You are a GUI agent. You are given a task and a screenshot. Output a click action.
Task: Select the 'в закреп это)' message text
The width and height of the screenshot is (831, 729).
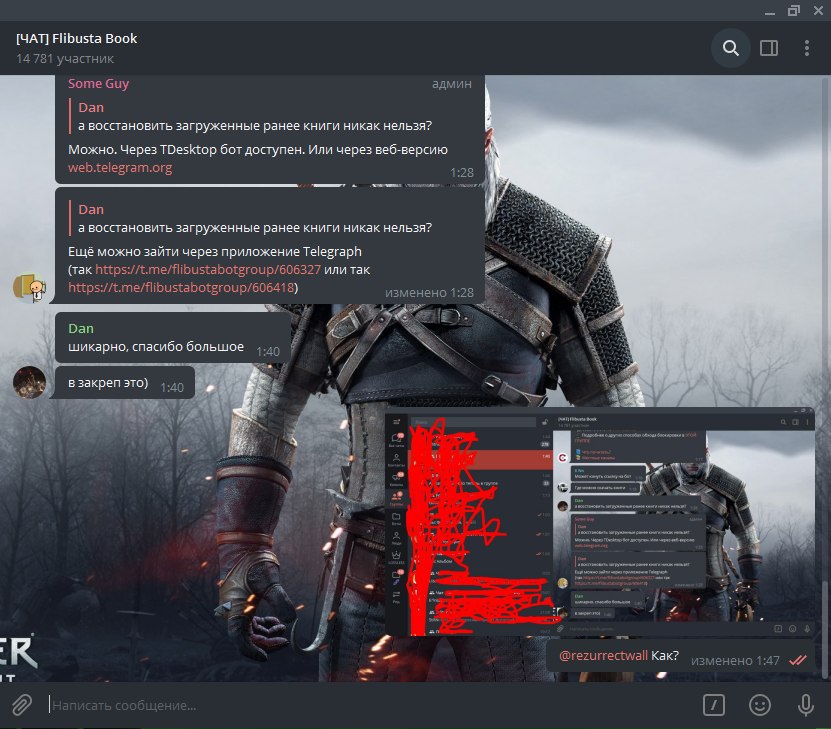coord(108,383)
